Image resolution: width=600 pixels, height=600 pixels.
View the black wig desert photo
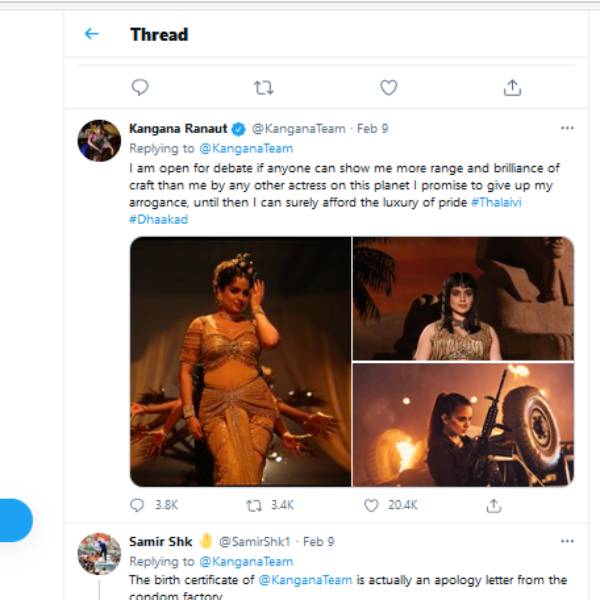(x=463, y=298)
